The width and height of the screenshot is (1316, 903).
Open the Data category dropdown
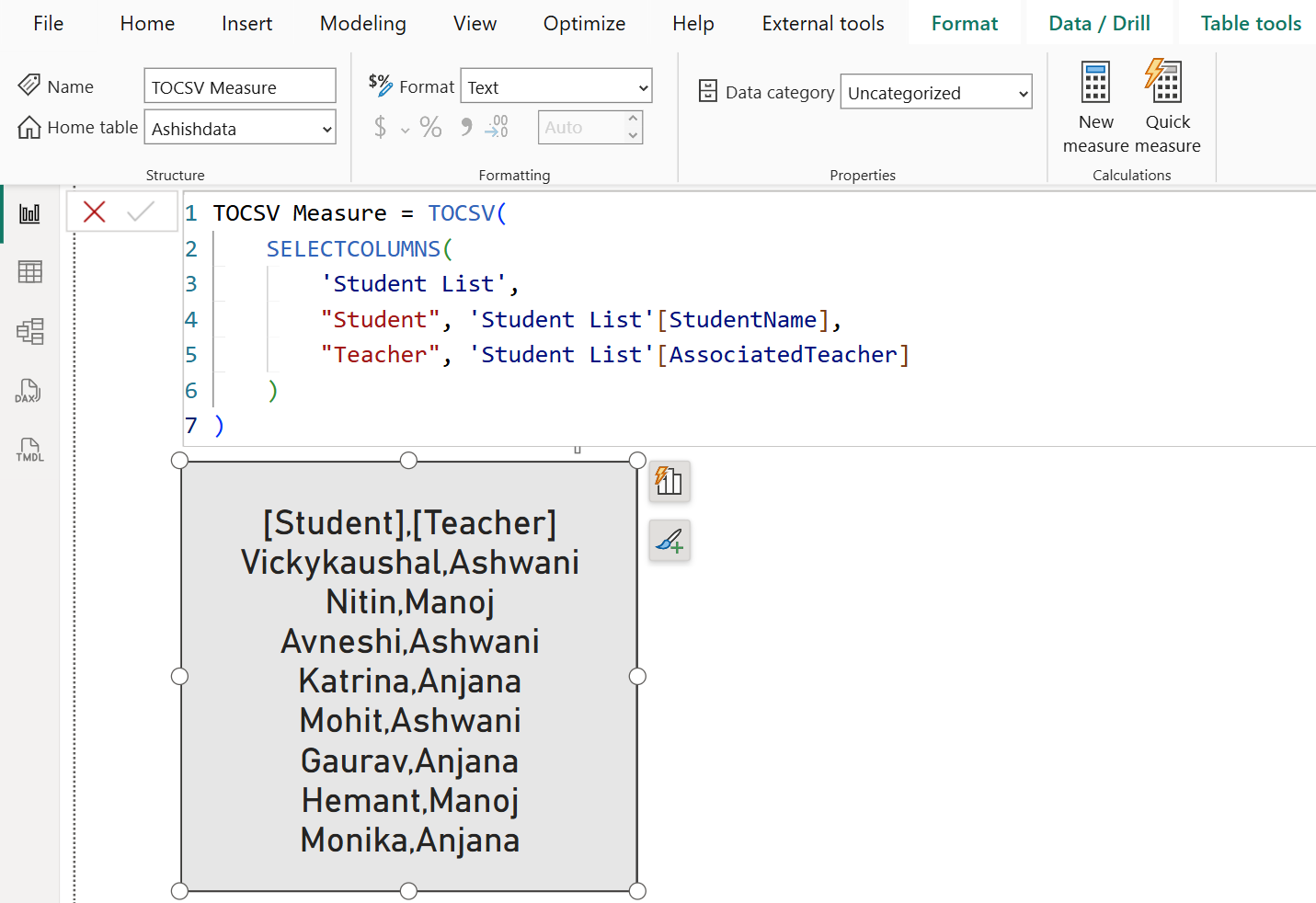[935, 92]
